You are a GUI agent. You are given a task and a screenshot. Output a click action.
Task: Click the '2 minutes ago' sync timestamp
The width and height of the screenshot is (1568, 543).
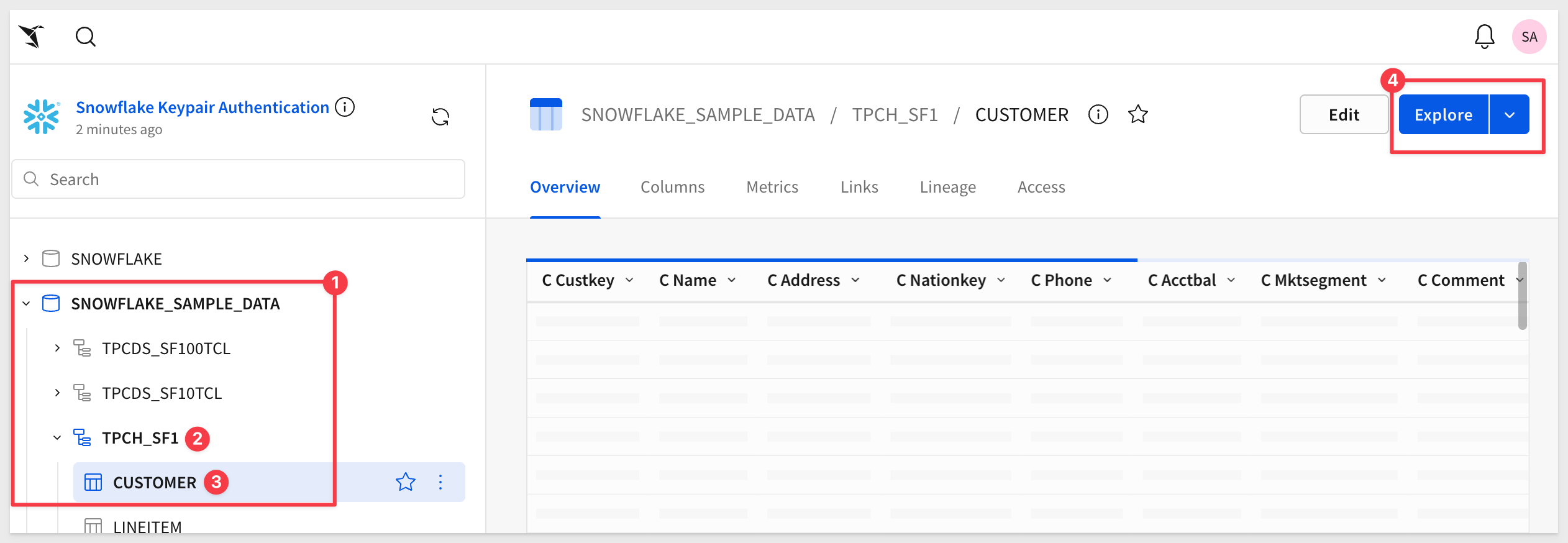[x=119, y=129]
